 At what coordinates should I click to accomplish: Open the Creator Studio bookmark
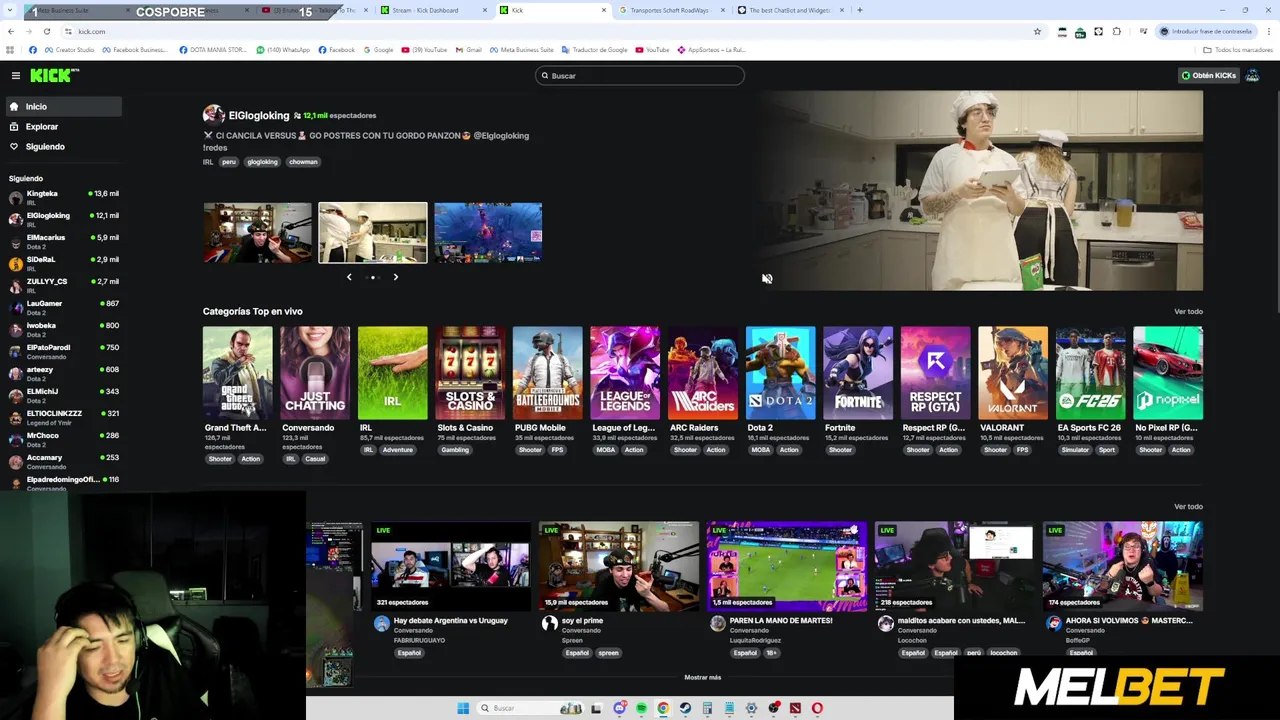(x=69, y=49)
